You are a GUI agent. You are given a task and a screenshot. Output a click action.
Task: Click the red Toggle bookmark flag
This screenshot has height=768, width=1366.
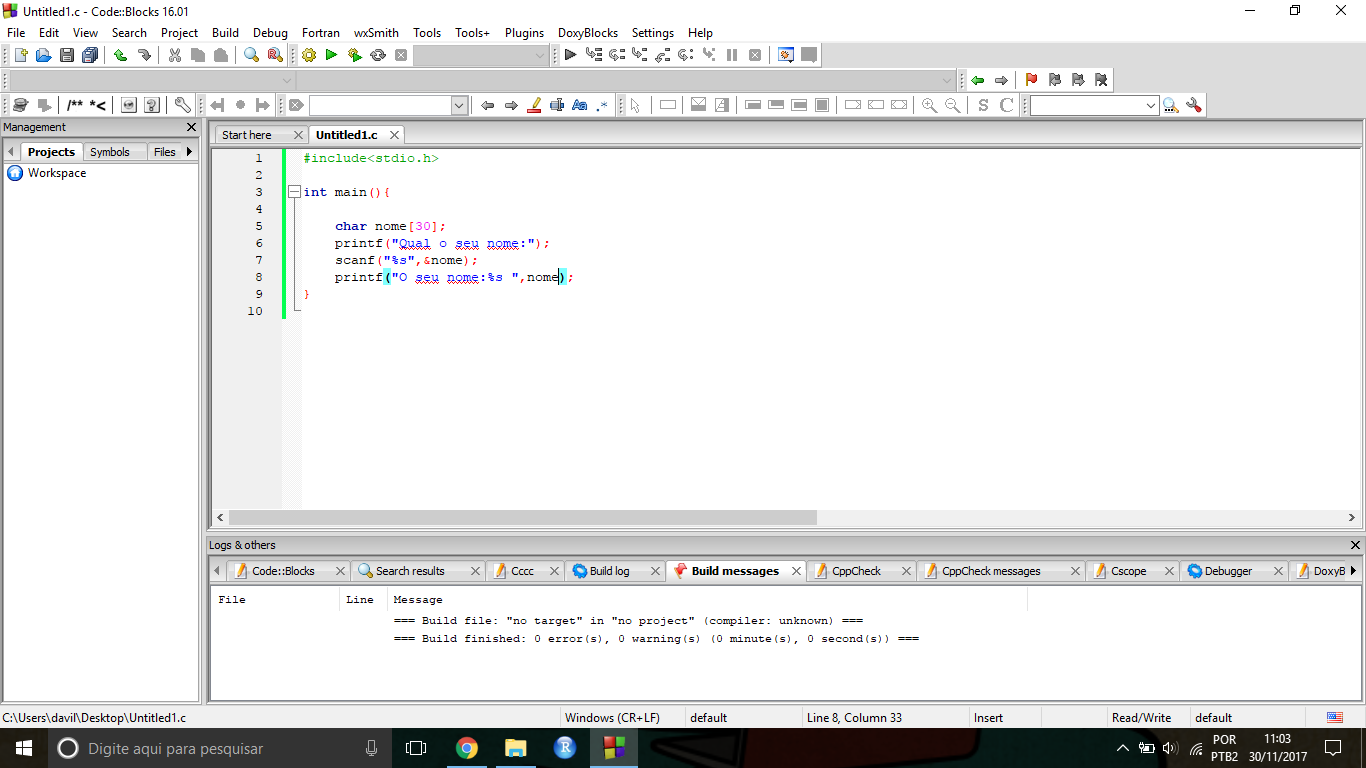1031,80
